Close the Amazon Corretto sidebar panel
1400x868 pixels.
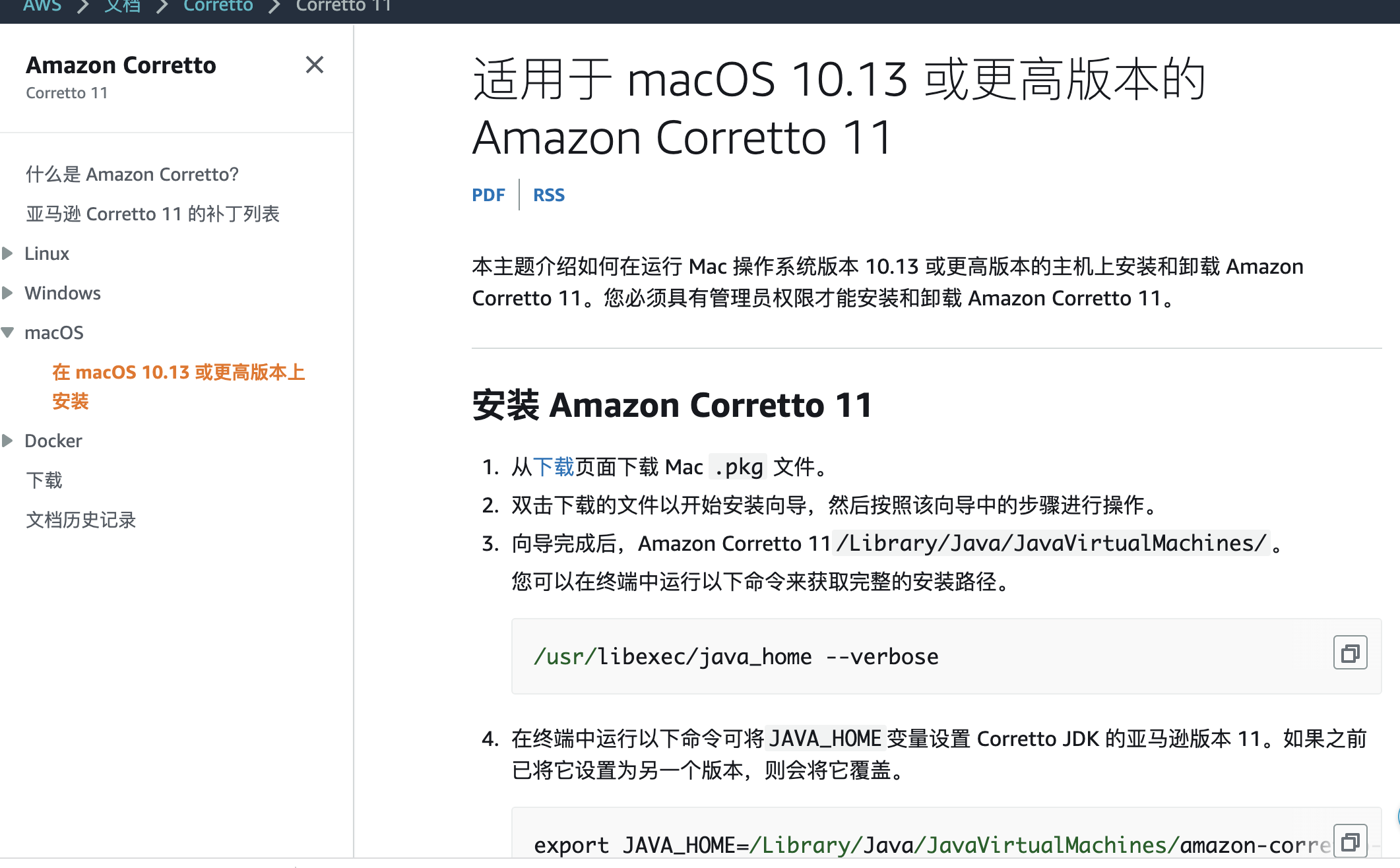click(x=315, y=65)
